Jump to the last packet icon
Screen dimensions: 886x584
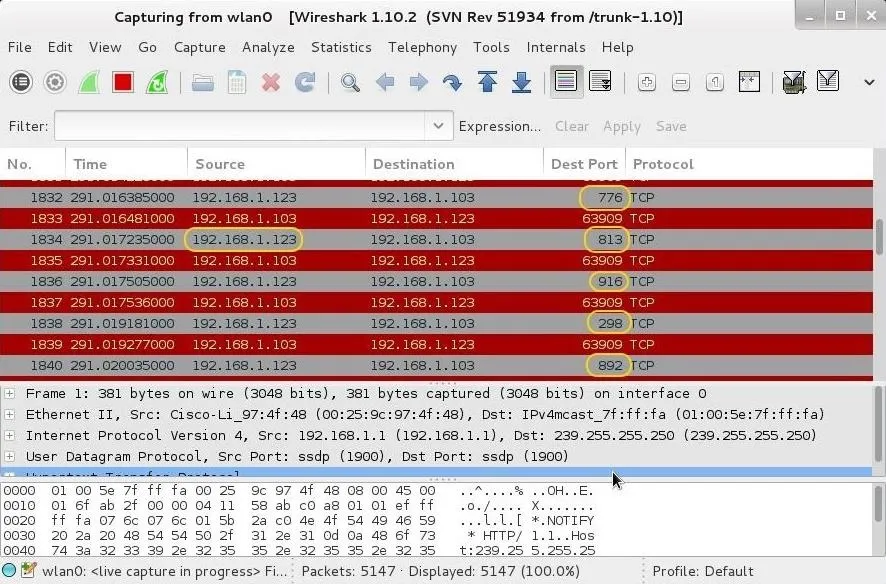tap(522, 82)
